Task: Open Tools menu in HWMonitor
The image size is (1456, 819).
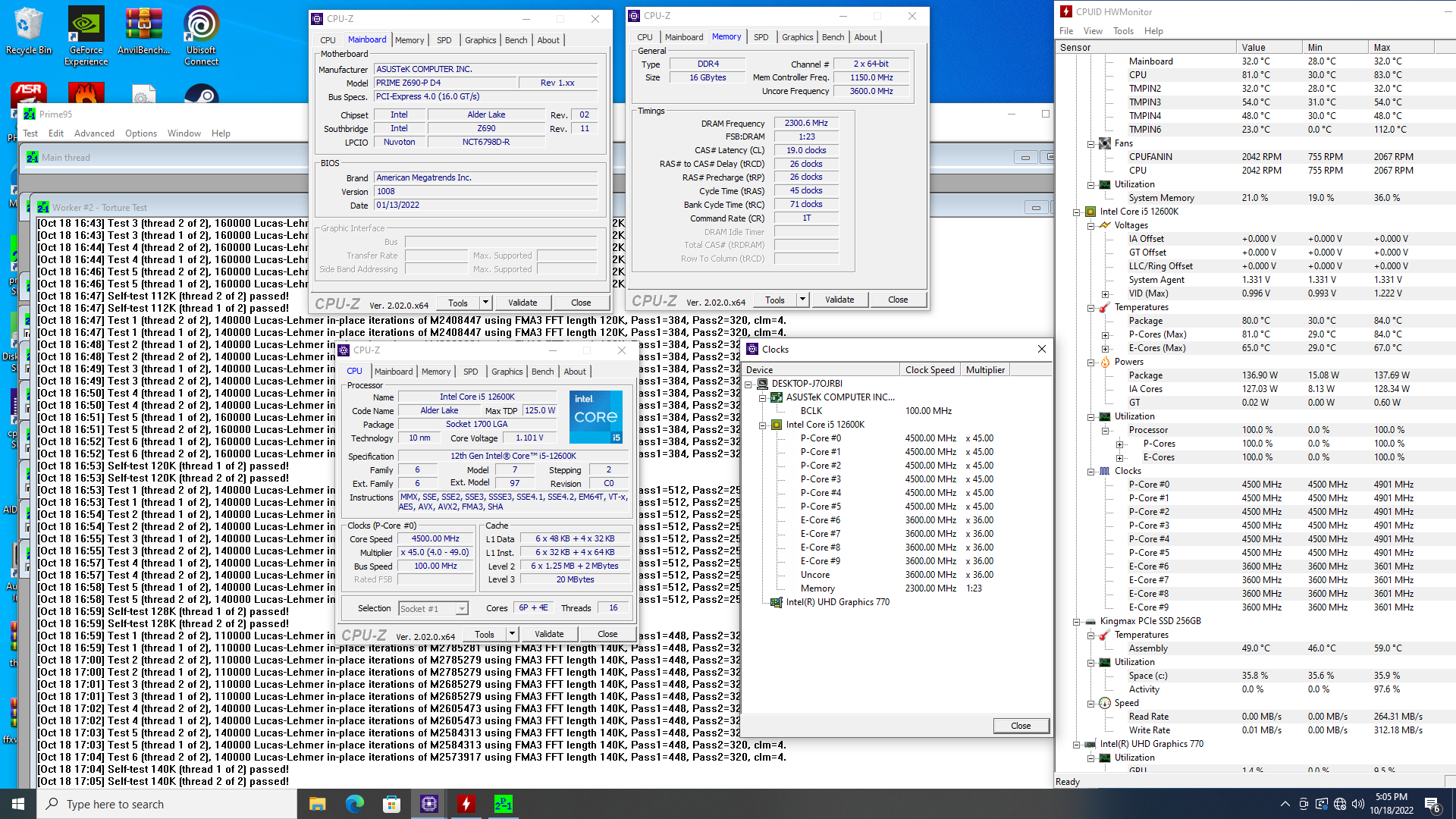Action: click(1123, 31)
